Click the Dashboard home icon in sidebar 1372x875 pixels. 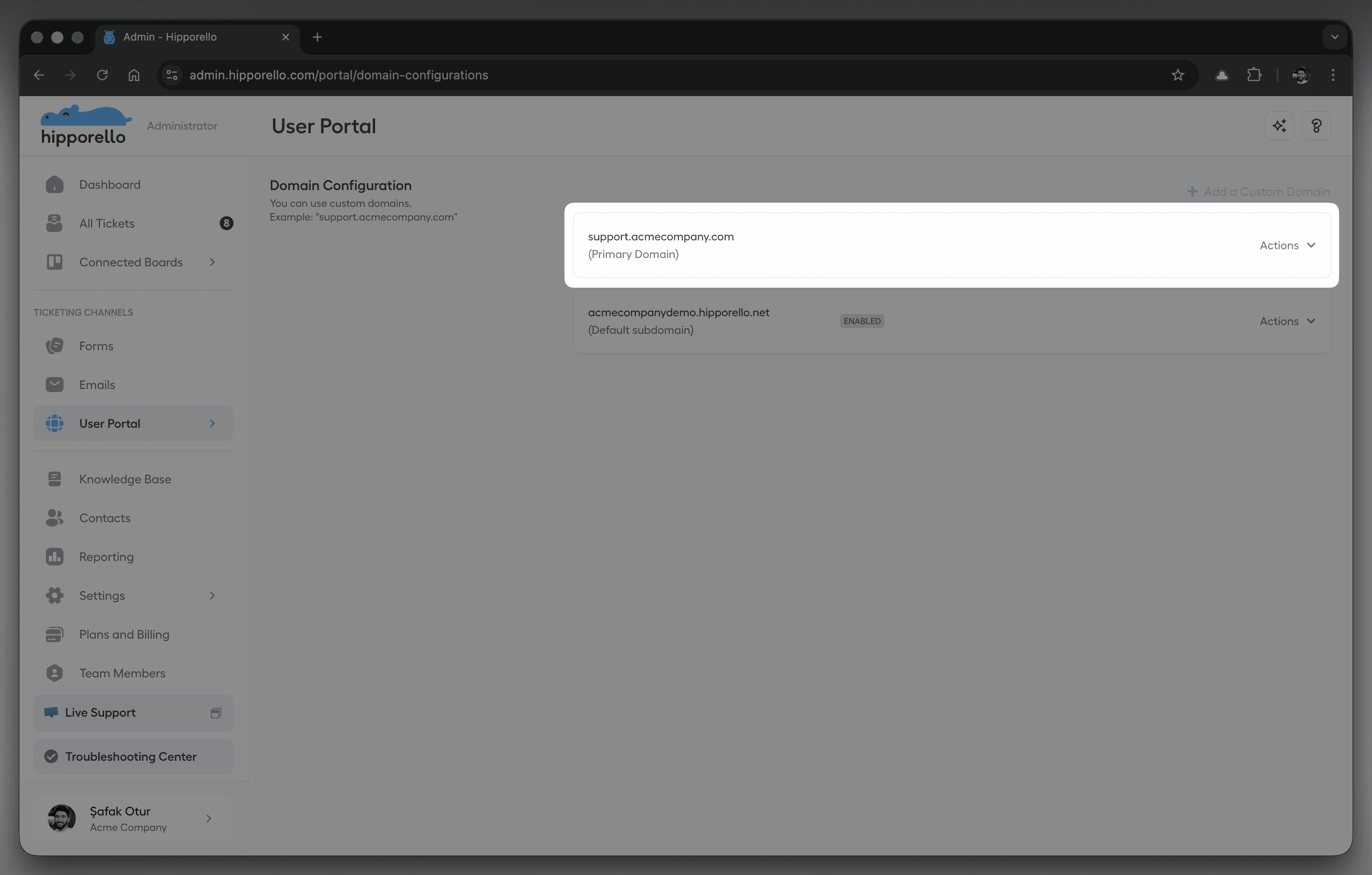[55, 185]
